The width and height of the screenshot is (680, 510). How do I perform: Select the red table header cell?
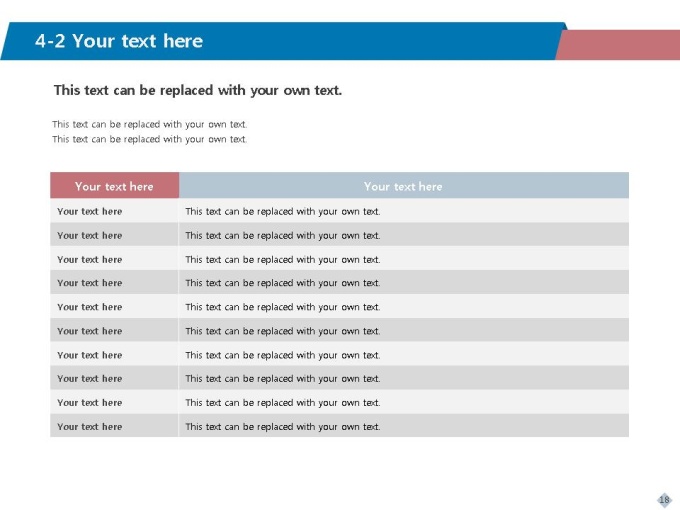[114, 186]
